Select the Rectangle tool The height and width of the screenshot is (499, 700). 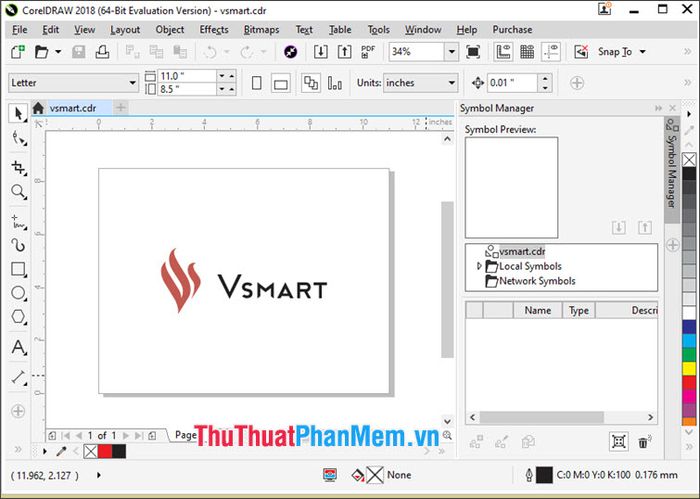18,269
